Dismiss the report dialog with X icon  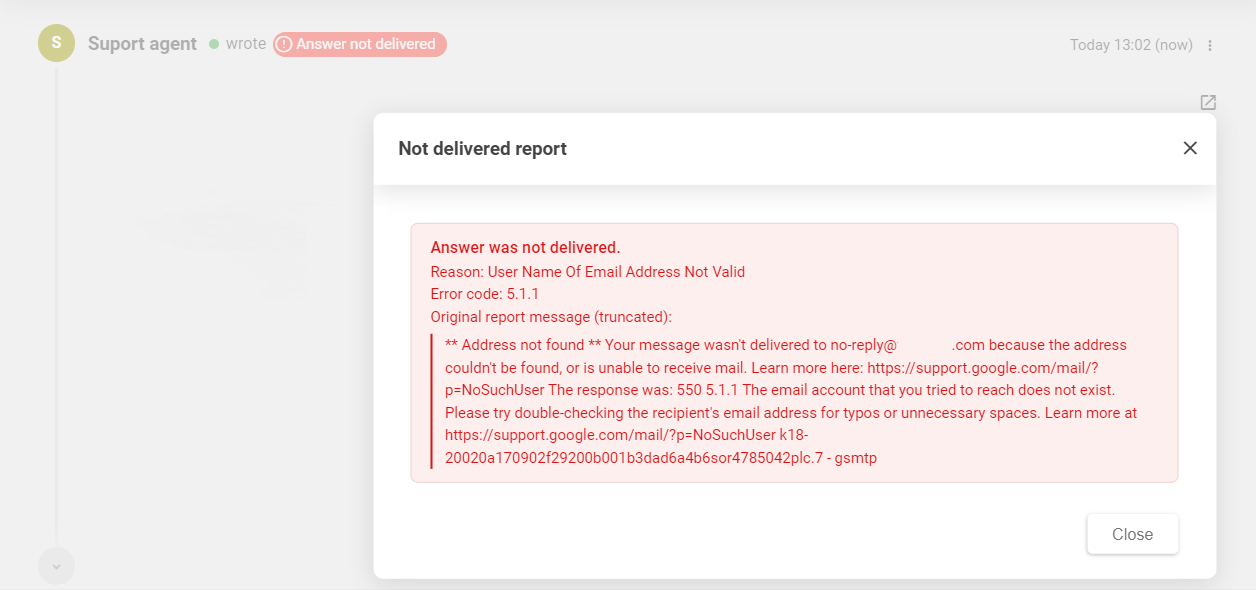click(x=1190, y=148)
